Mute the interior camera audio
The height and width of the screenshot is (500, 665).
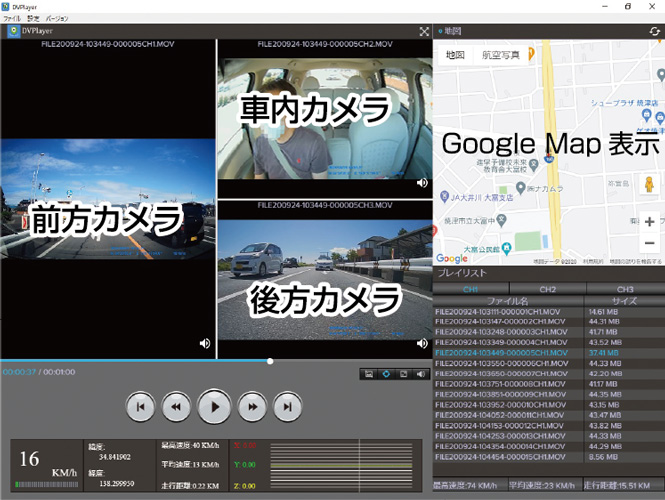click(422, 183)
